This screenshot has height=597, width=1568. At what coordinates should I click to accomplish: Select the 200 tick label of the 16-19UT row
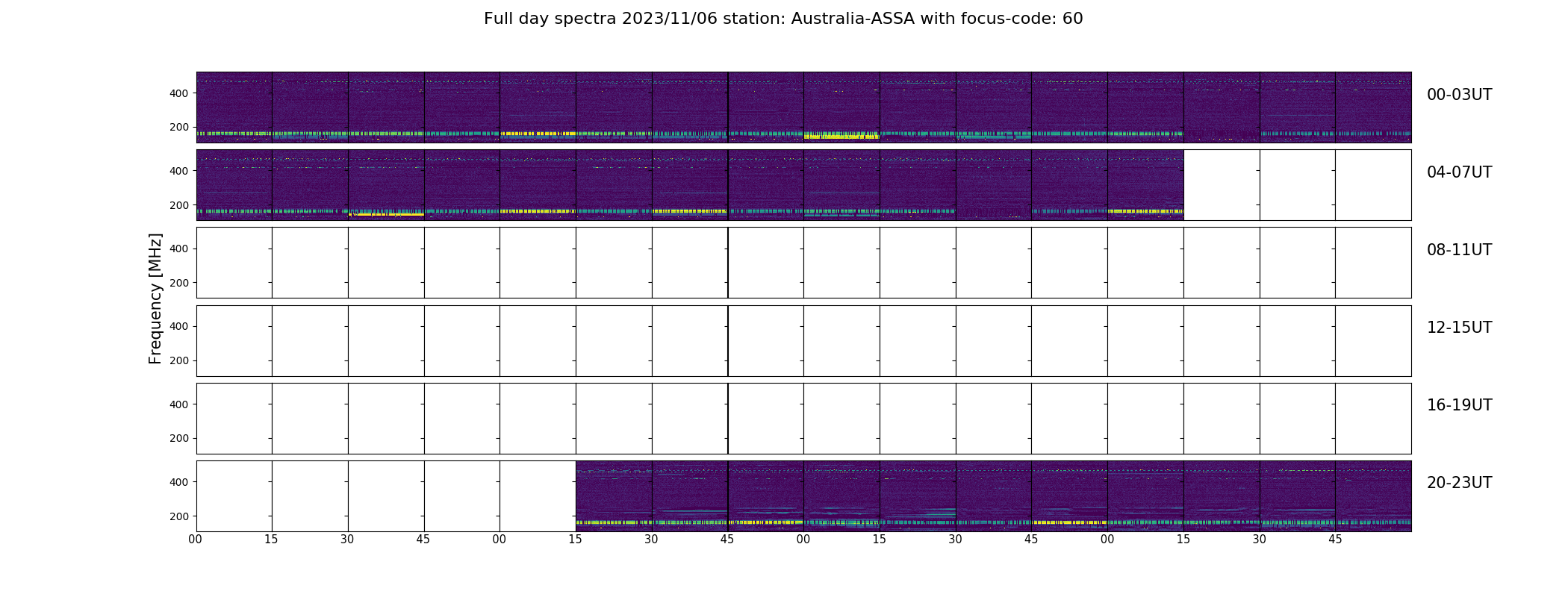[x=179, y=438]
